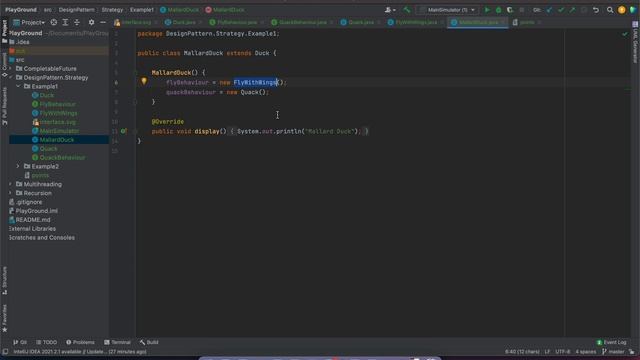Undo/rollback arrow icon in top toolbar

click(596, 10)
